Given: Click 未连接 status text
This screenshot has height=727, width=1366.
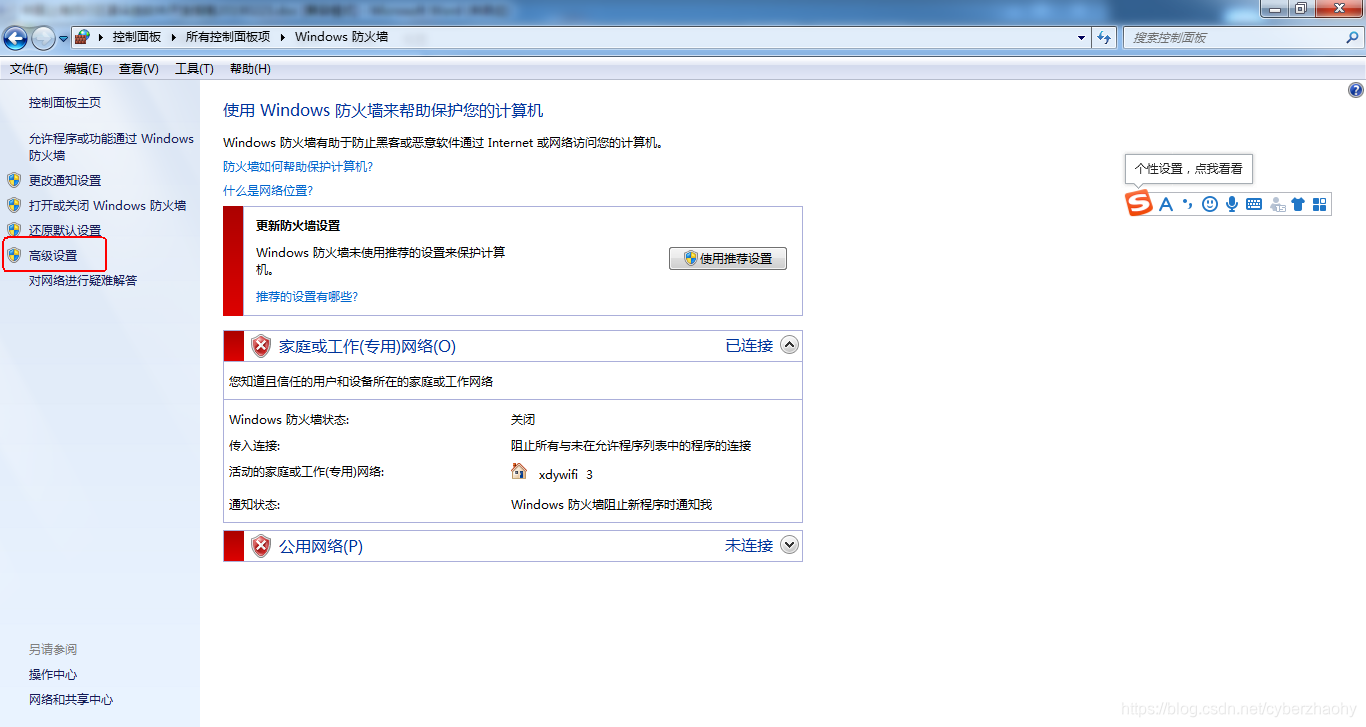Looking at the screenshot, I should (749, 546).
